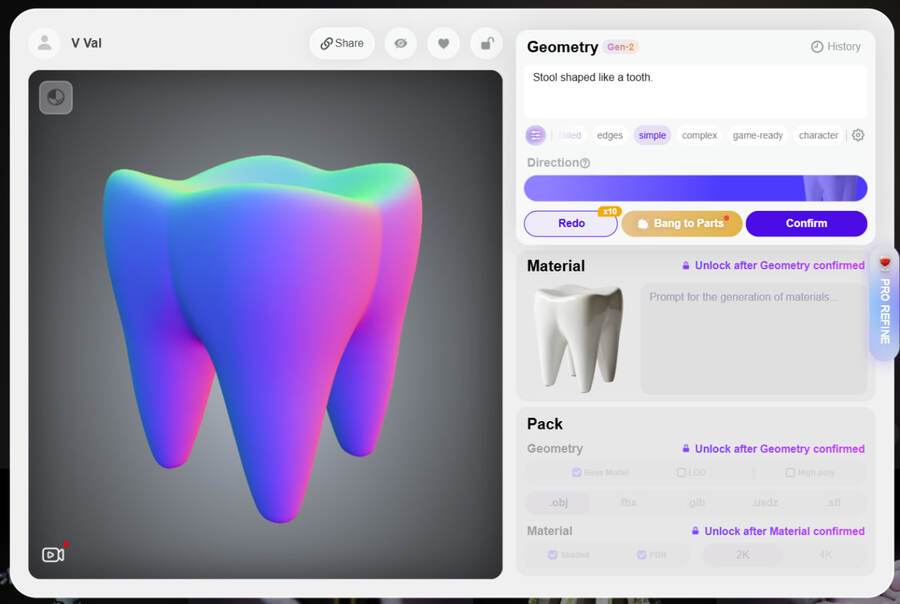Open generation History
The image size is (900, 604).
pyautogui.click(x=836, y=47)
